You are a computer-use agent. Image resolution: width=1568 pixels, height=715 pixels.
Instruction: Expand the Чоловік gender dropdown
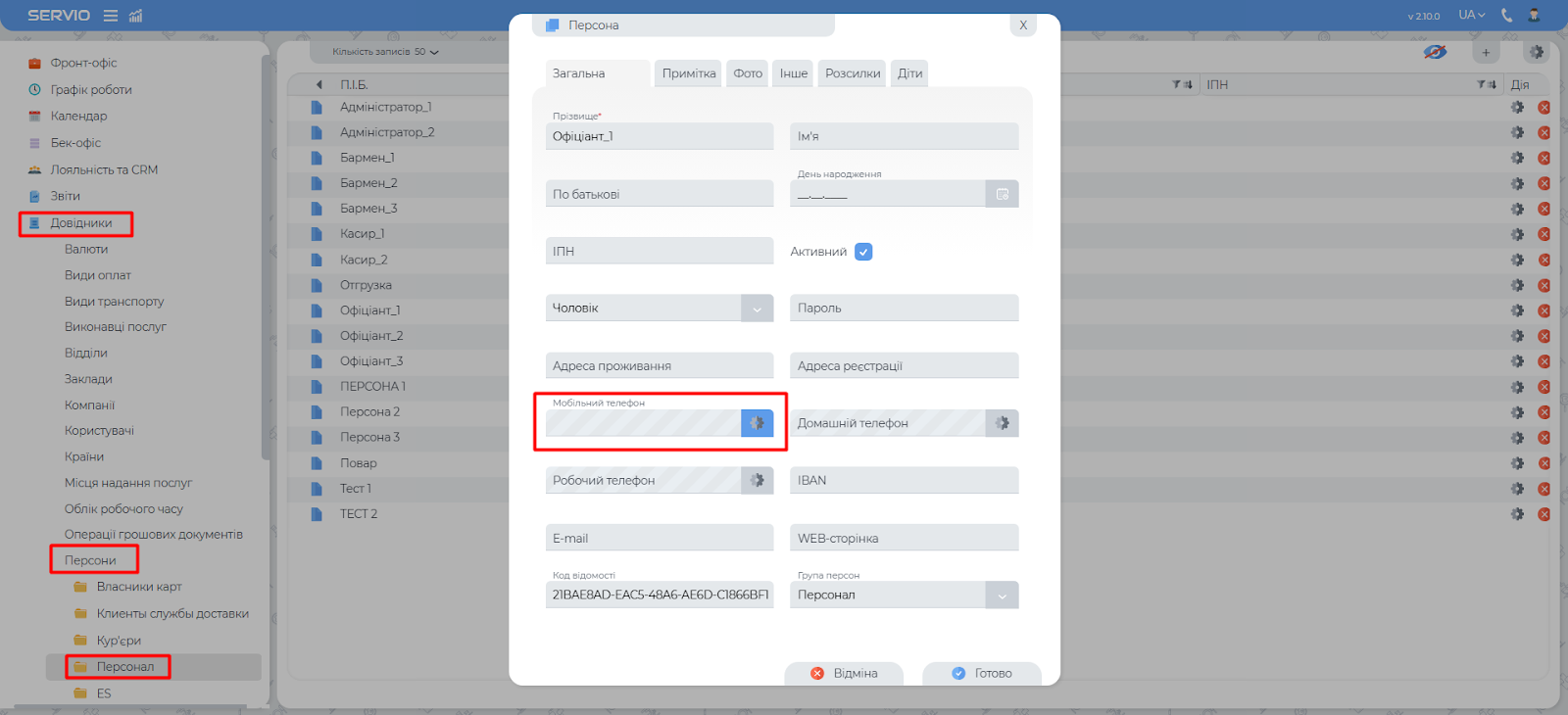coord(757,309)
